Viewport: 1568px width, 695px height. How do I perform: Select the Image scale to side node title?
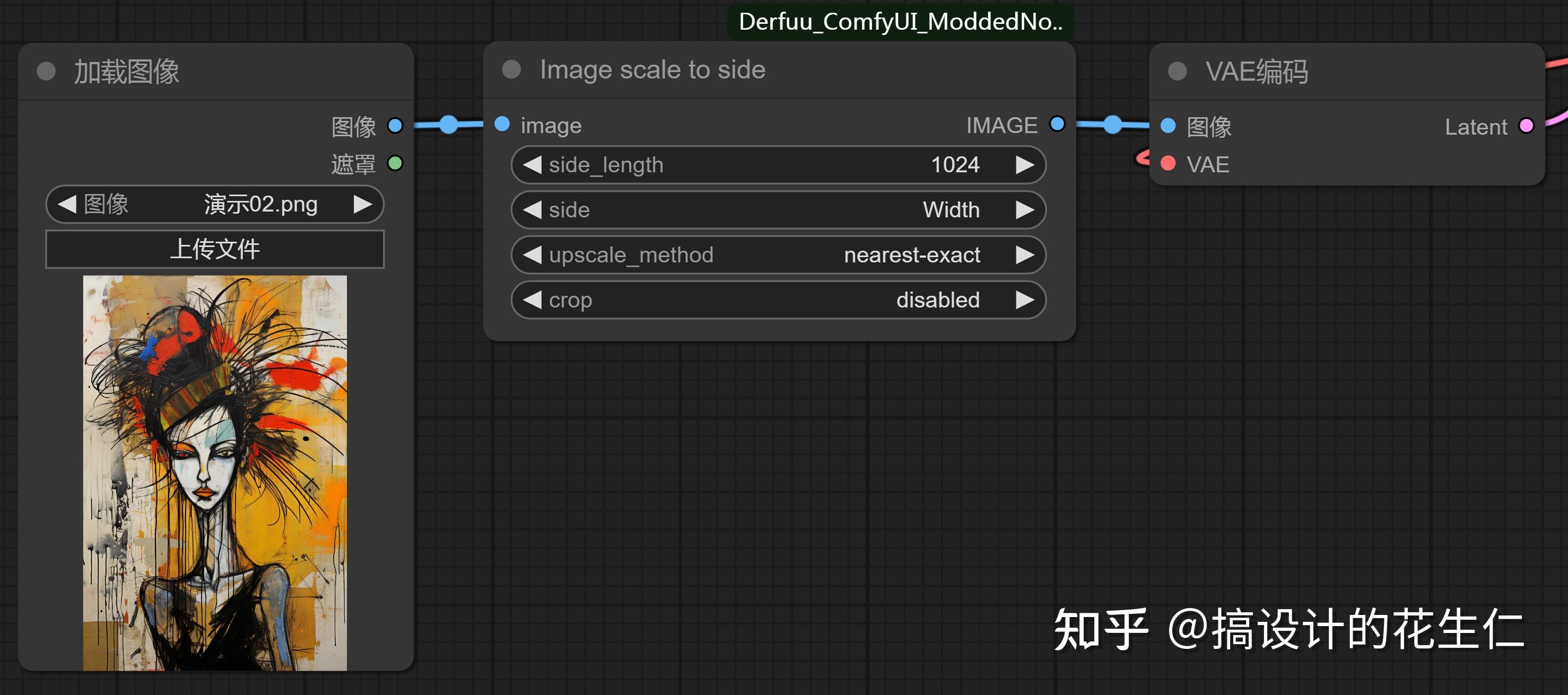(652, 69)
